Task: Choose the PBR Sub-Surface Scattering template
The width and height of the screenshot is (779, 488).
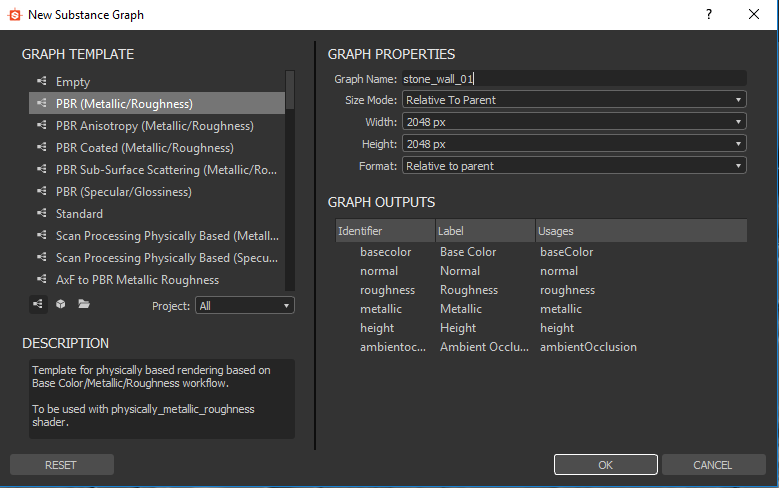Action: (x=157, y=169)
